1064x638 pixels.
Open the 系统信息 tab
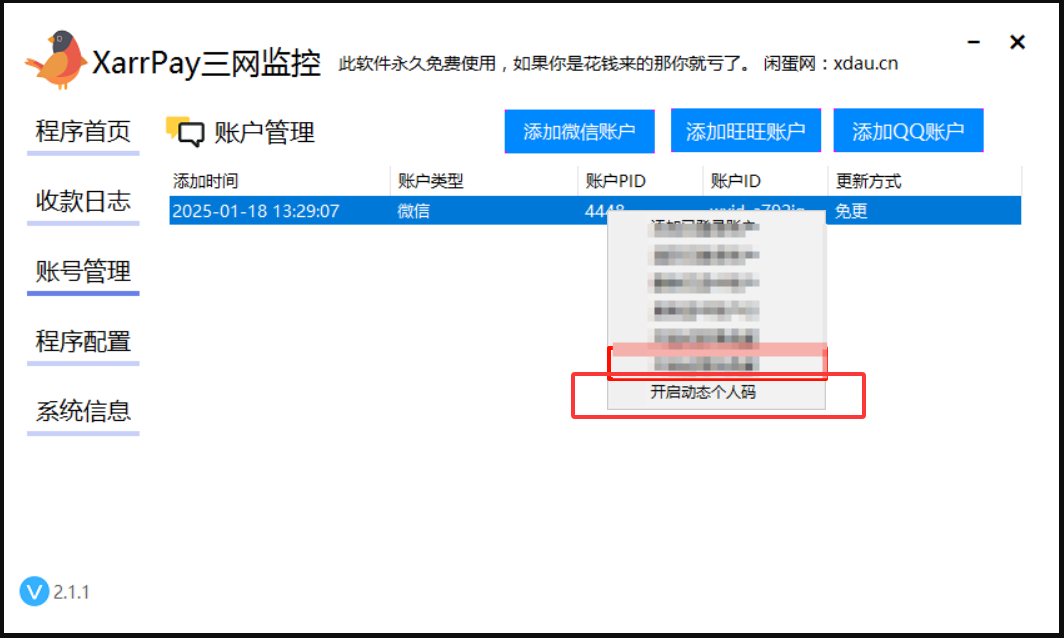coord(83,411)
